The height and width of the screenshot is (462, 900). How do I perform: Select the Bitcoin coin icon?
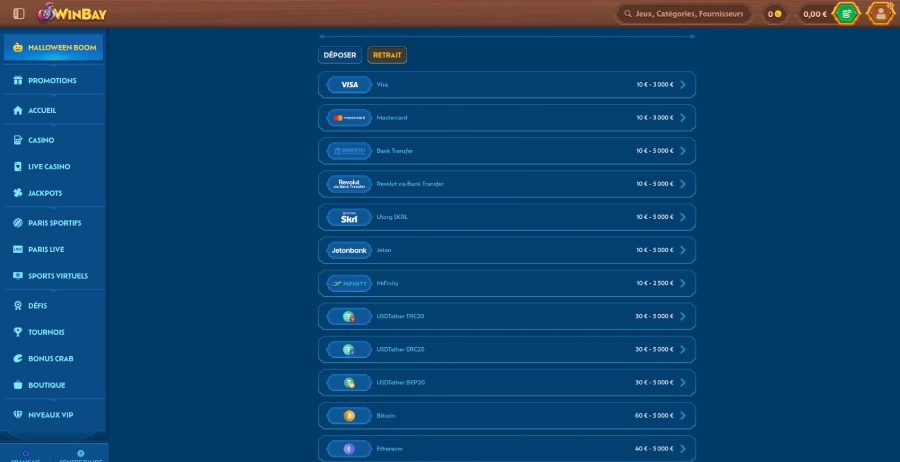pos(349,415)
